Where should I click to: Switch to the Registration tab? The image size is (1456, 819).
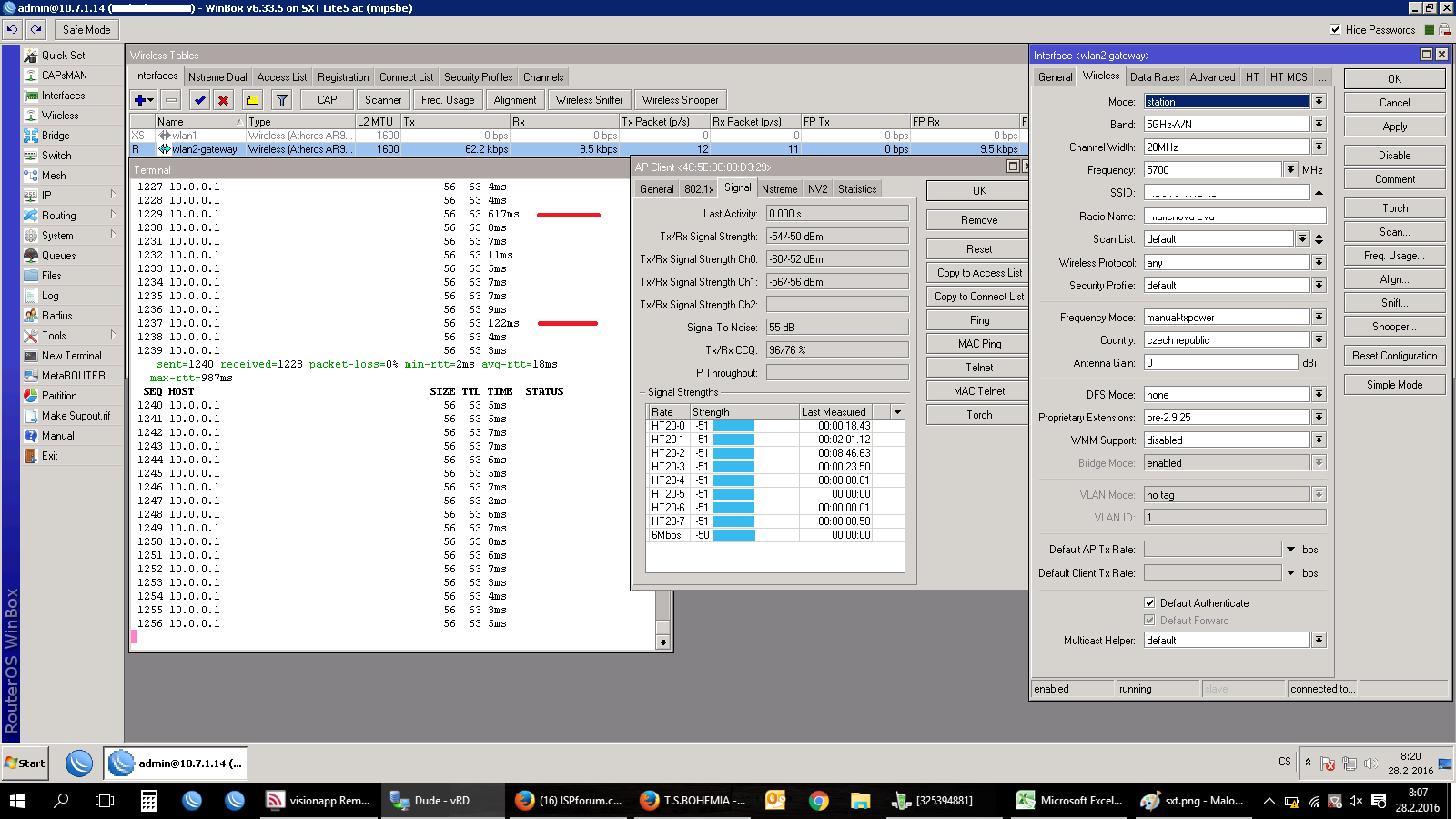[343, 77]
